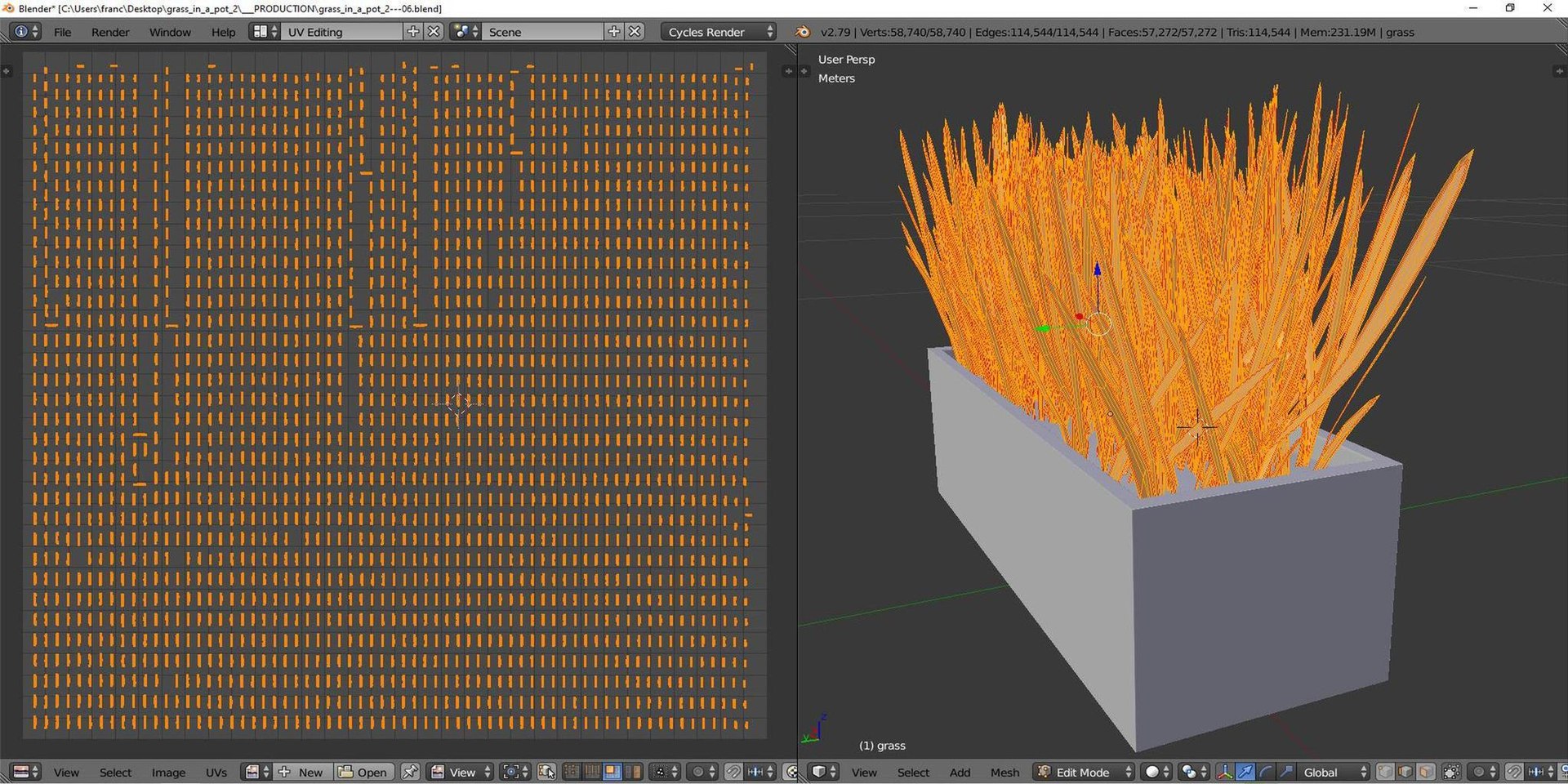Toggle snapping magnet in UV editor
This screenshot has width=1568, height=784.
click(733, 772)
